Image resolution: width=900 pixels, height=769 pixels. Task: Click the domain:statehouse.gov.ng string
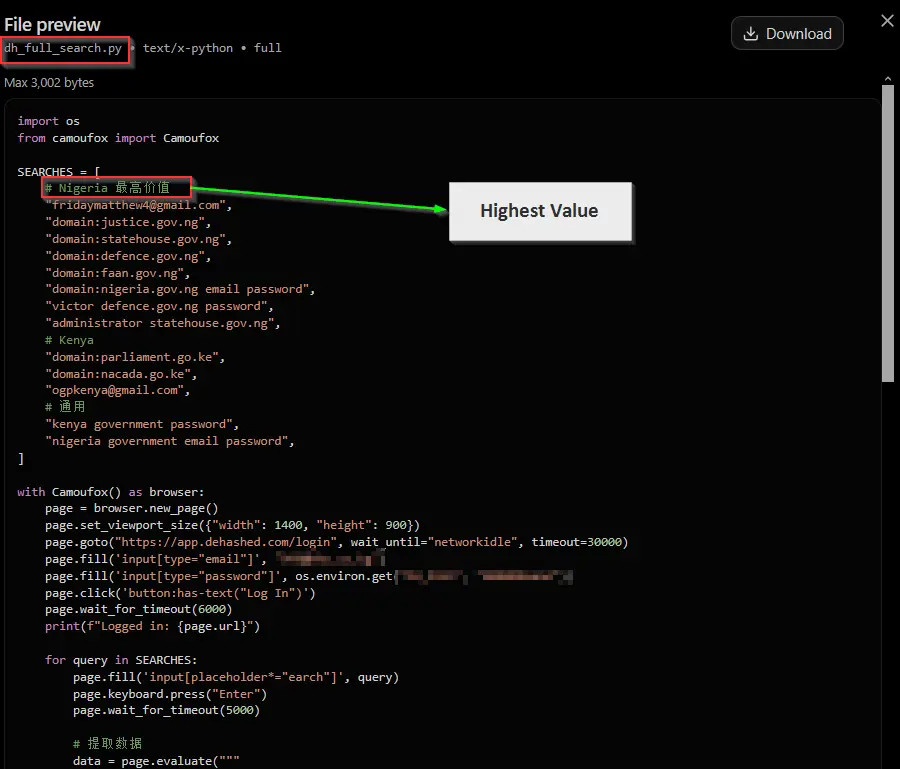[138, 239]
